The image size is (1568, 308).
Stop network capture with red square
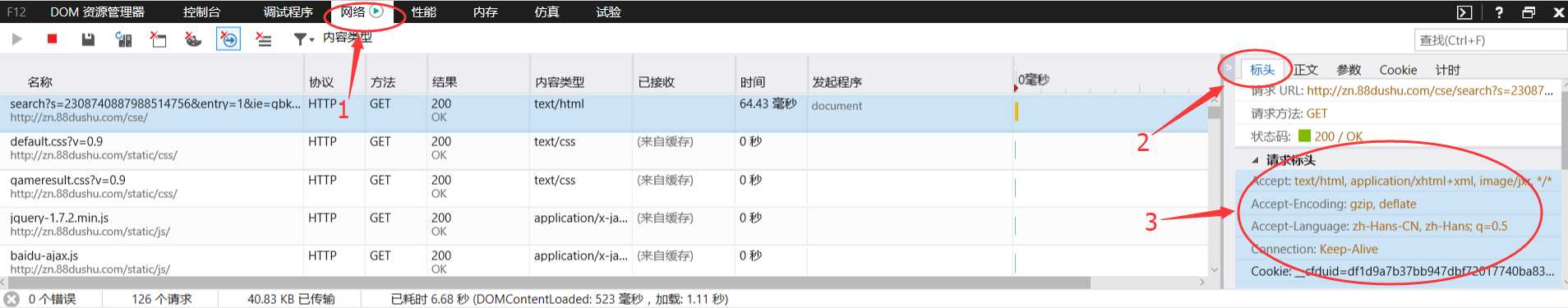coord(52,39)
